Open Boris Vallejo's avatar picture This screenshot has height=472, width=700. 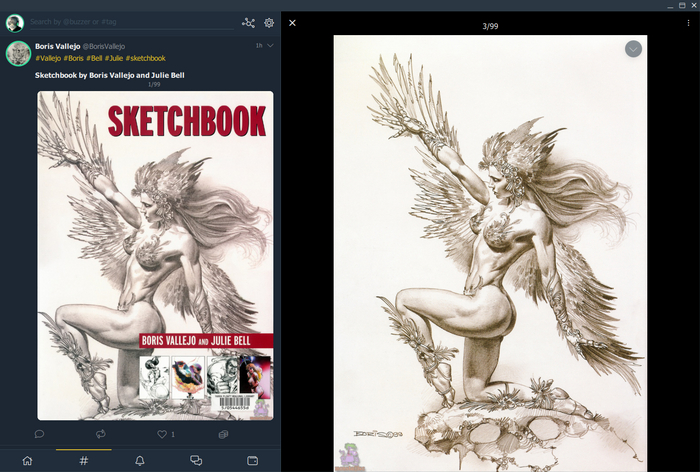click(18, 53)
